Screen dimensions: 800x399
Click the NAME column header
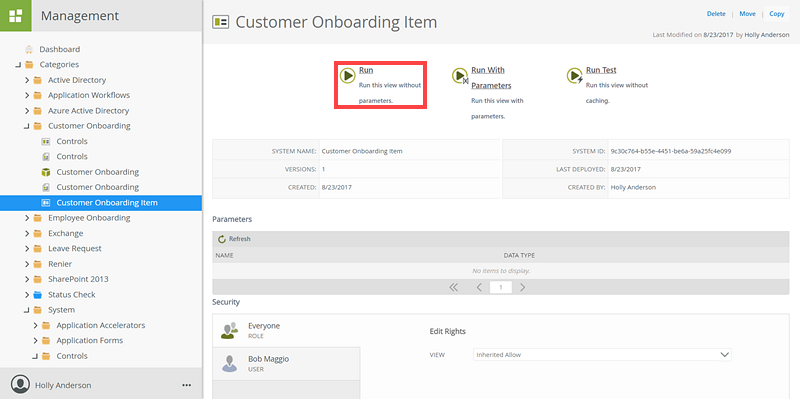[x=224, y=255]
